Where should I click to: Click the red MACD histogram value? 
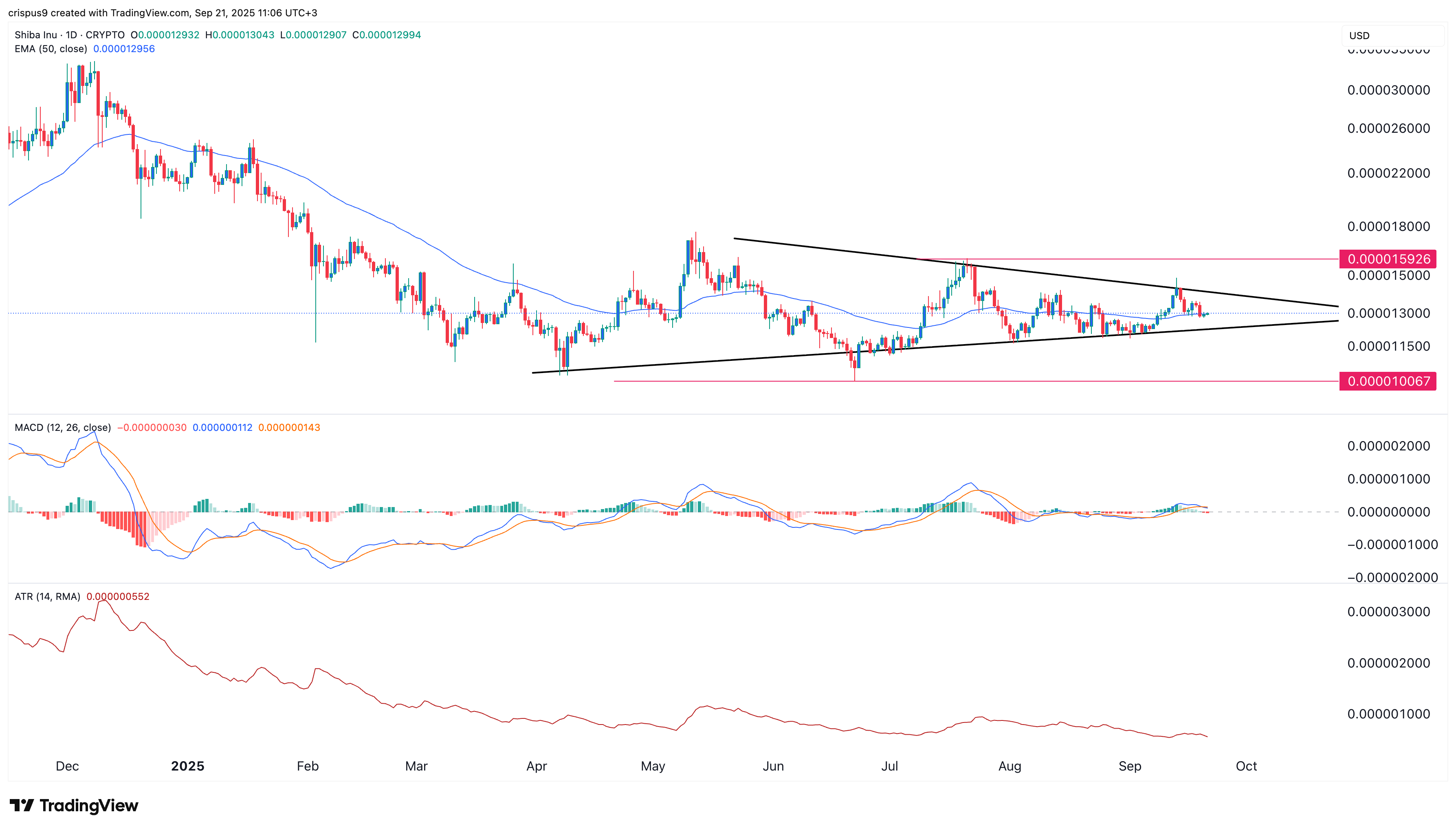(152, 428)
